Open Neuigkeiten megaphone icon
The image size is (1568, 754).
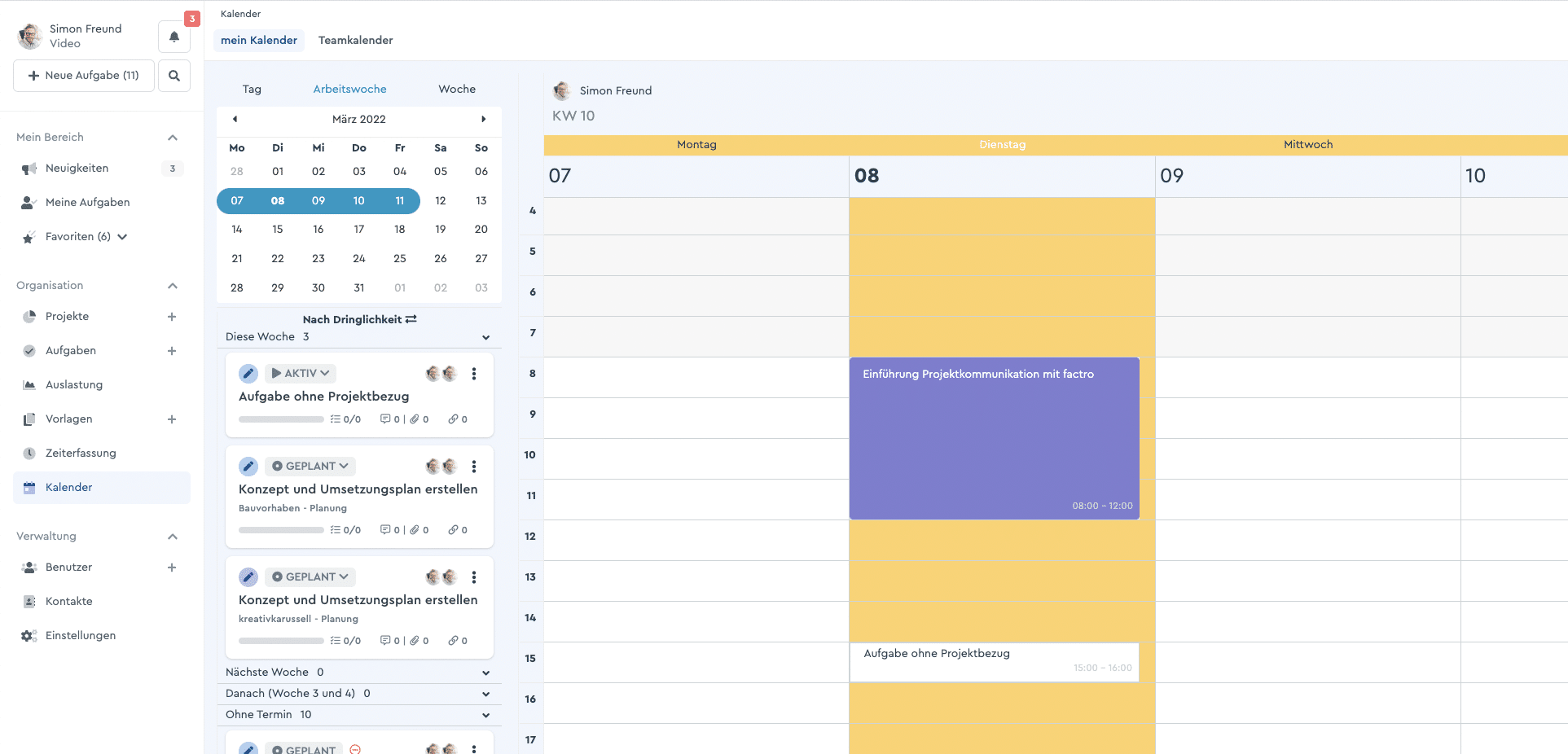(x=29, y=169)
